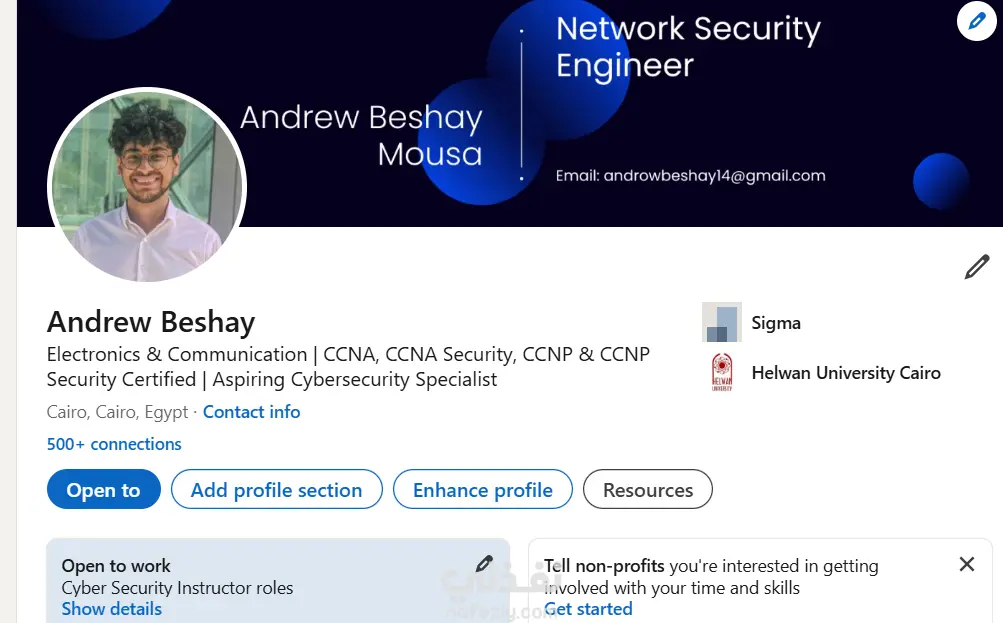Click the Andrew Beshay profile name heading
The width and height of the screenshot is (1003, 623).
(x=151, y=322)
